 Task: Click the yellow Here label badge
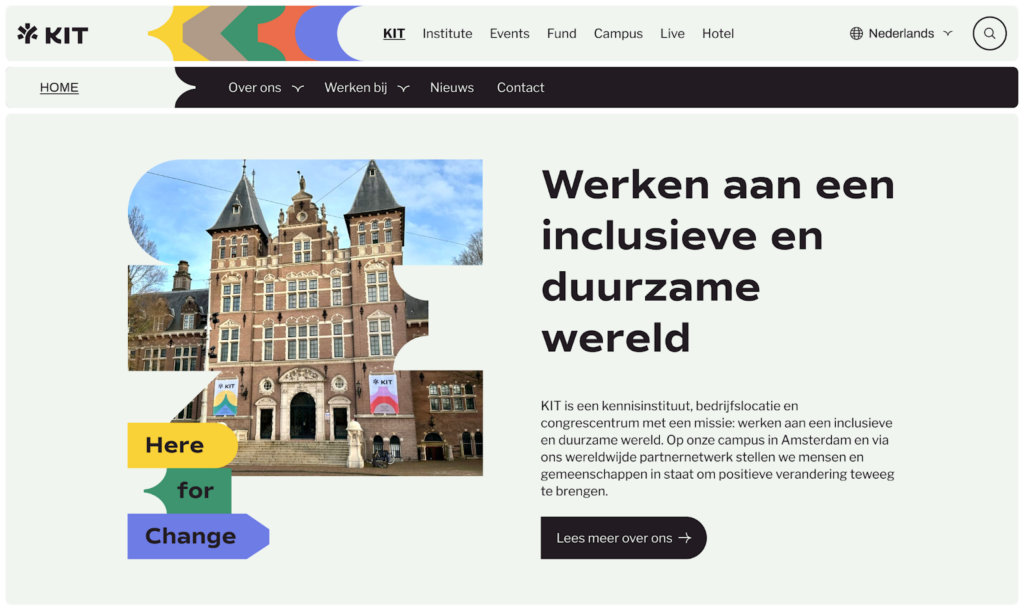pos(175,445)
